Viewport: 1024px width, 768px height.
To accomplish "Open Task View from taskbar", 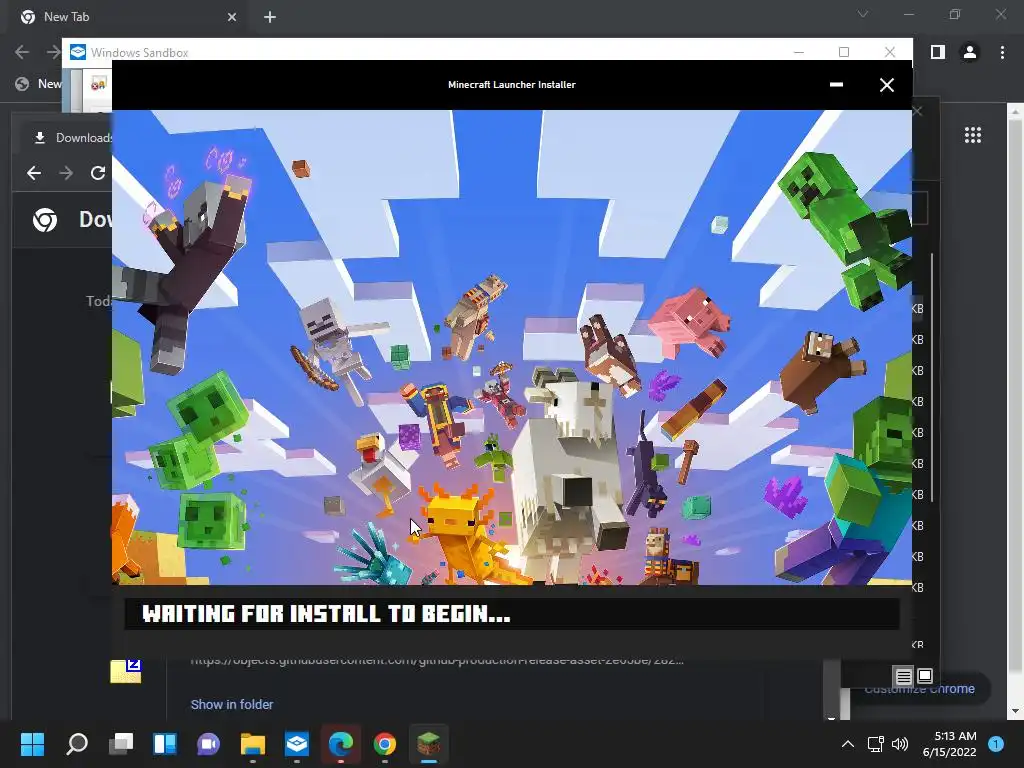I will click(121, 743).
